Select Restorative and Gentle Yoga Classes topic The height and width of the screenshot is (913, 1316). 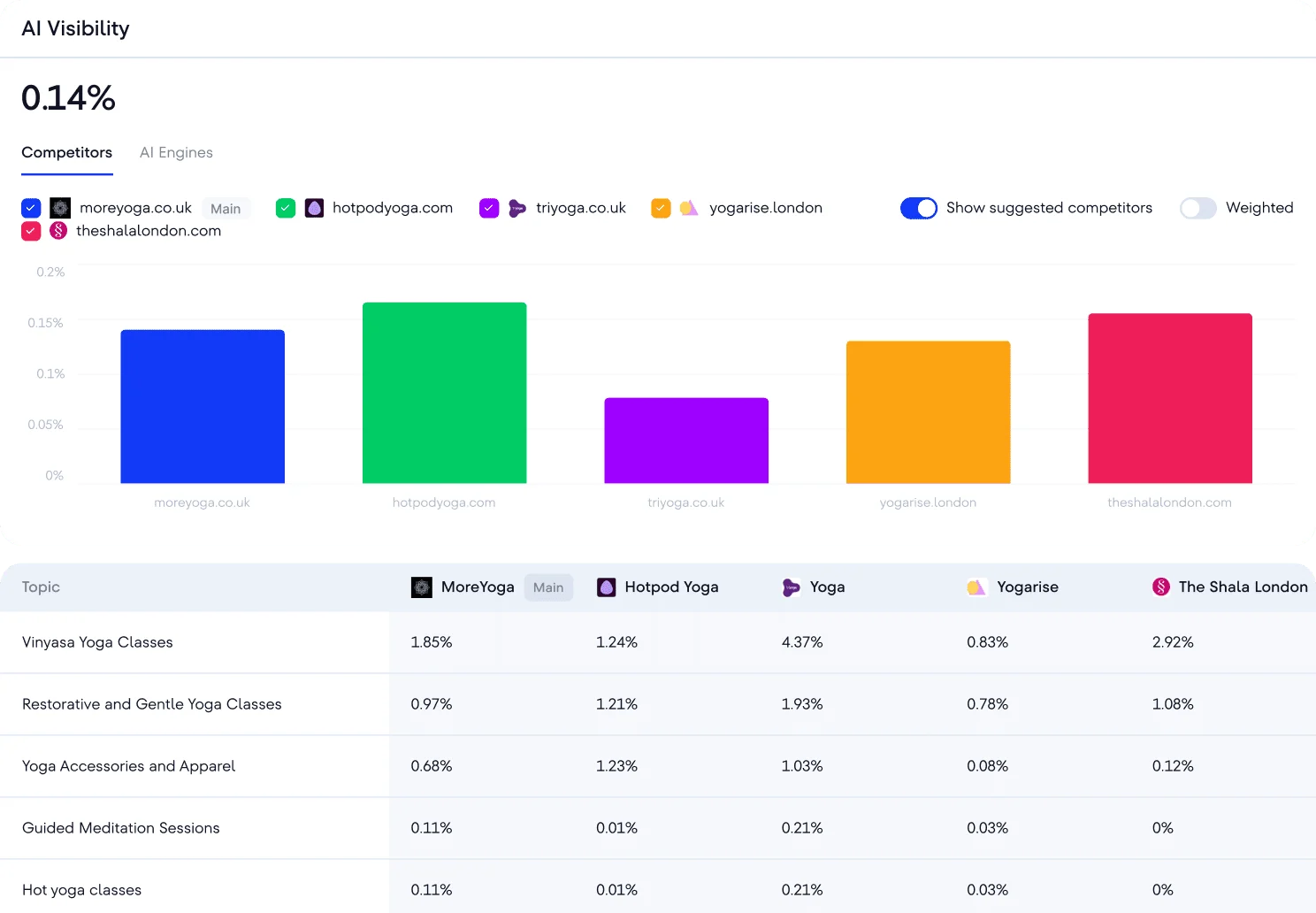click(152, 704)
